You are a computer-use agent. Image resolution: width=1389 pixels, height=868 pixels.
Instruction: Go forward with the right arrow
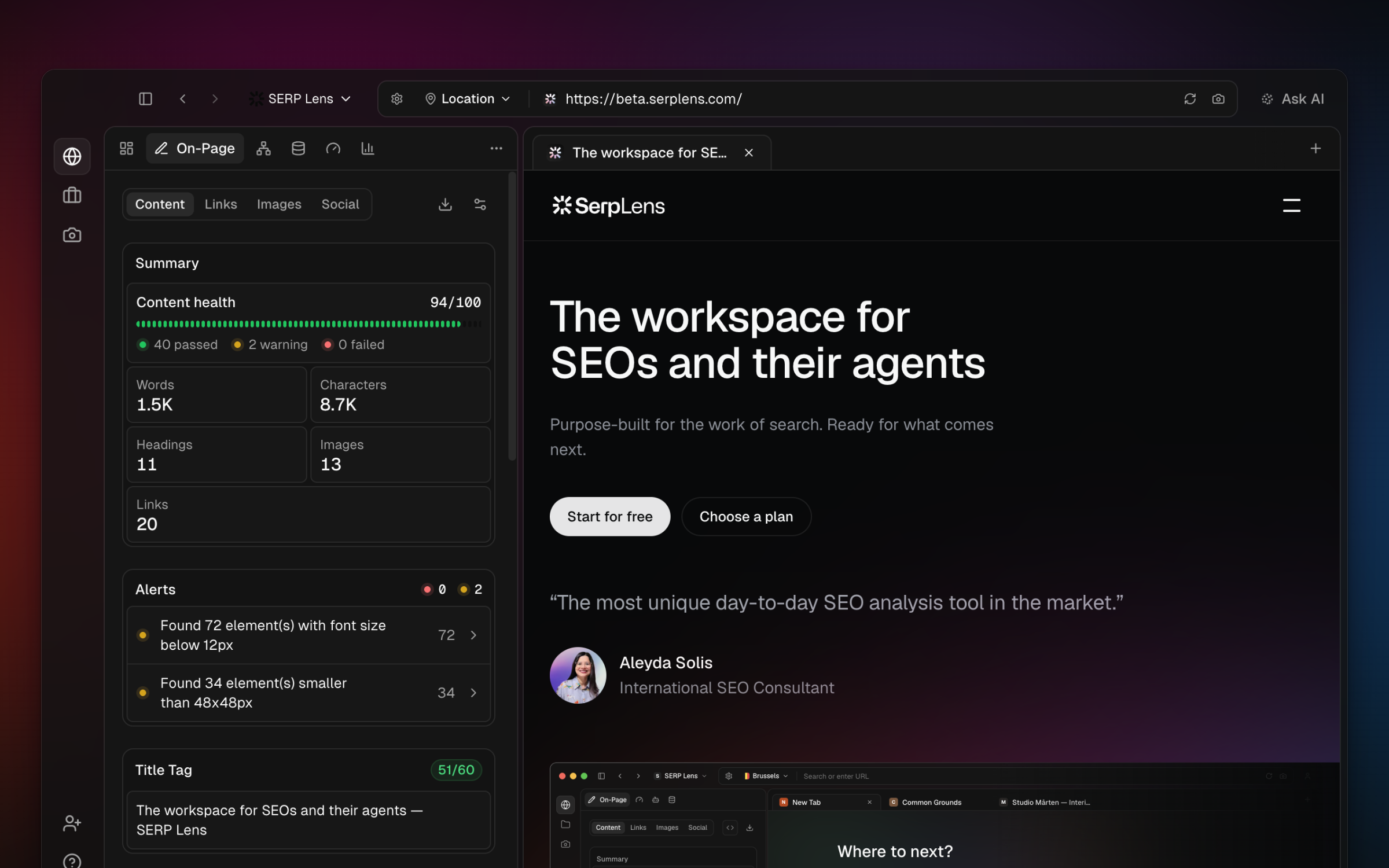(215, 99)
